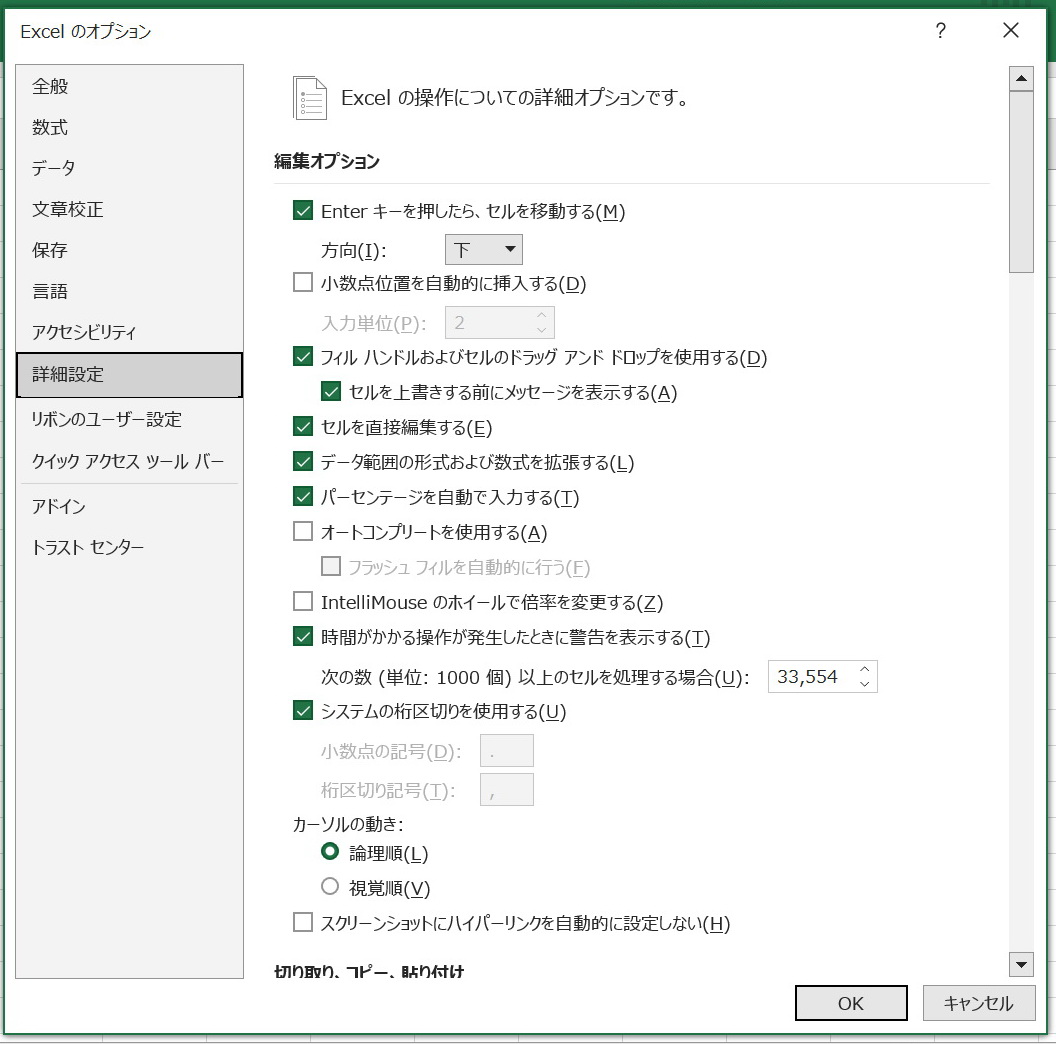Increase the cell count spinner value

pos(865,669)
